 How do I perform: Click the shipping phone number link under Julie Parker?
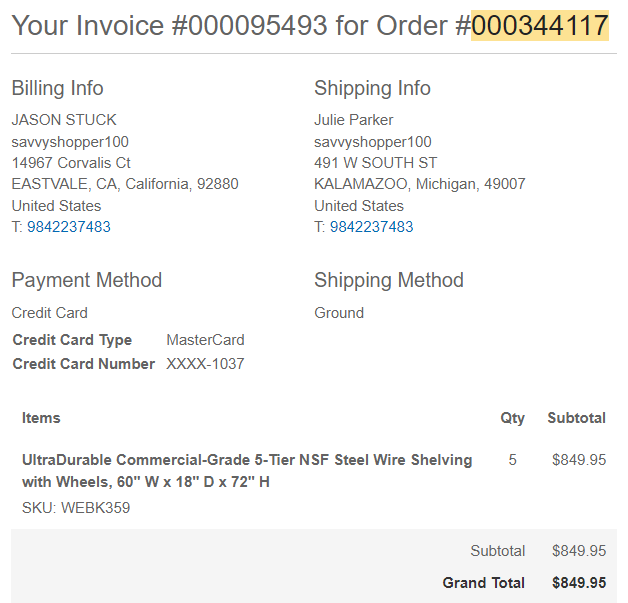coord(371,227)
